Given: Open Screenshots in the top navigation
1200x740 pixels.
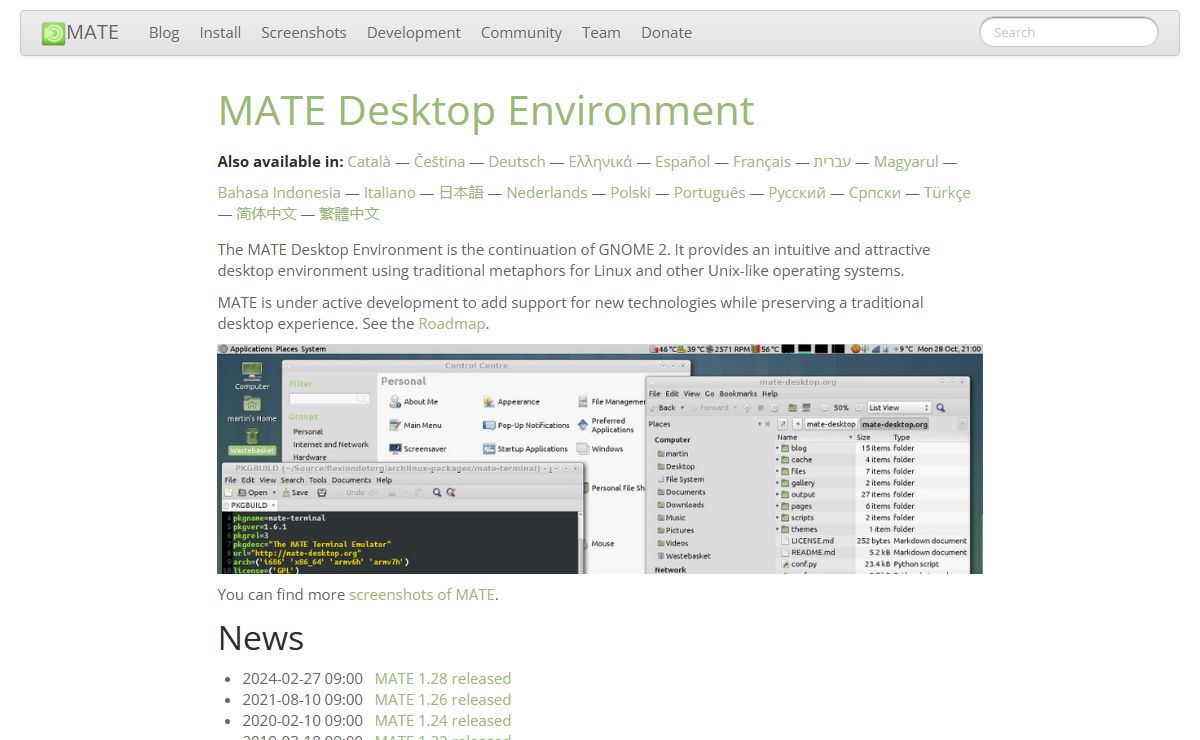Looking at the screenshot, I should (x=304, y=32).
